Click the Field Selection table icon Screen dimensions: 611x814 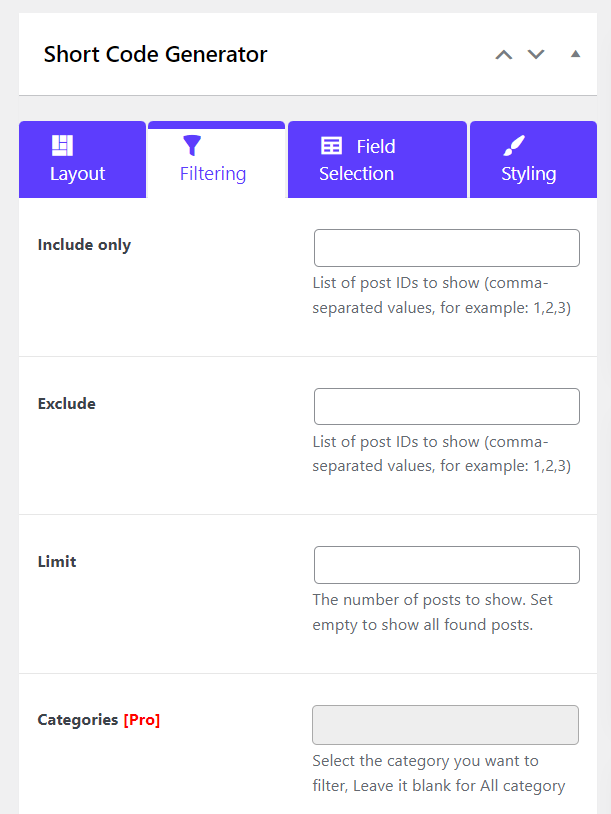click(331, 146)
